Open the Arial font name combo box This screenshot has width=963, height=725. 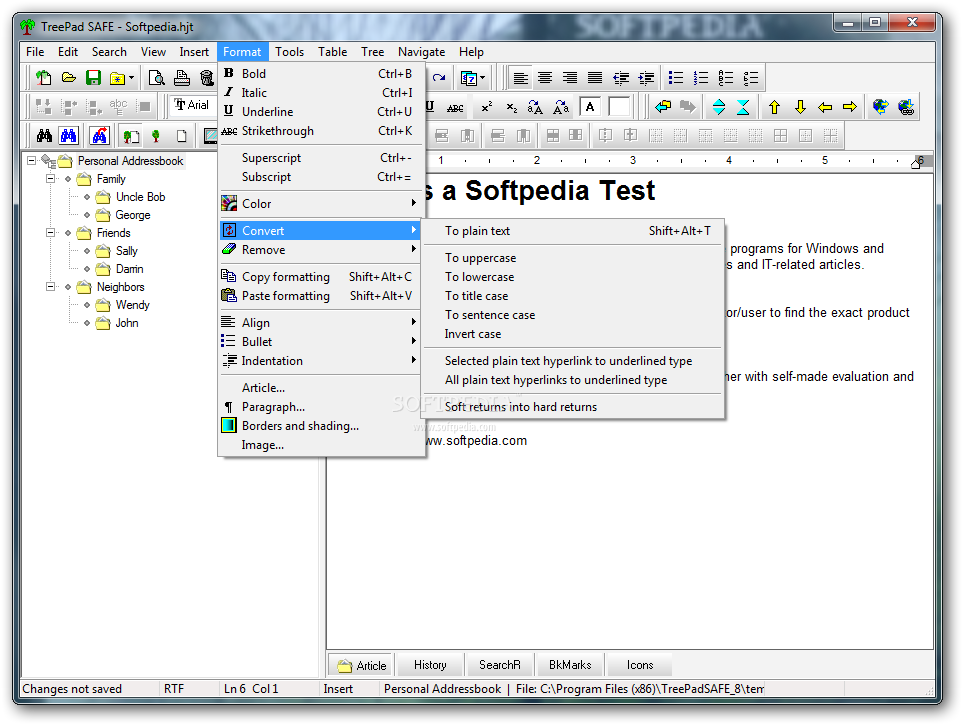pos(194,105)
